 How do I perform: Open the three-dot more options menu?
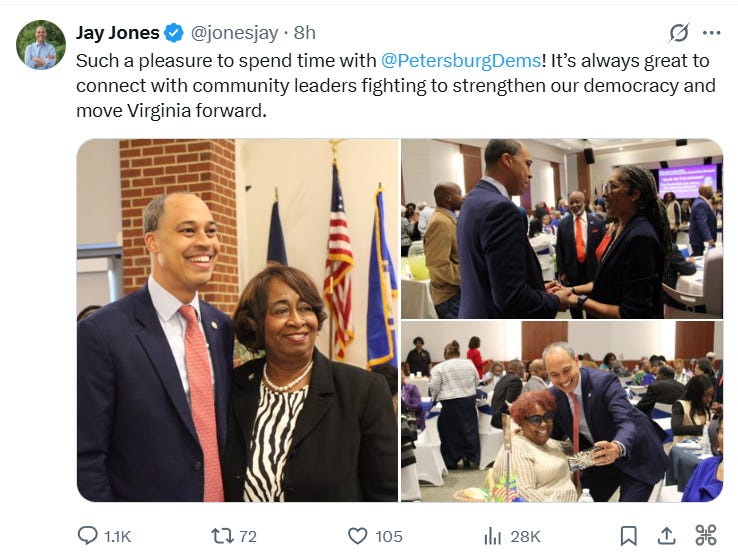pos(711,33)
